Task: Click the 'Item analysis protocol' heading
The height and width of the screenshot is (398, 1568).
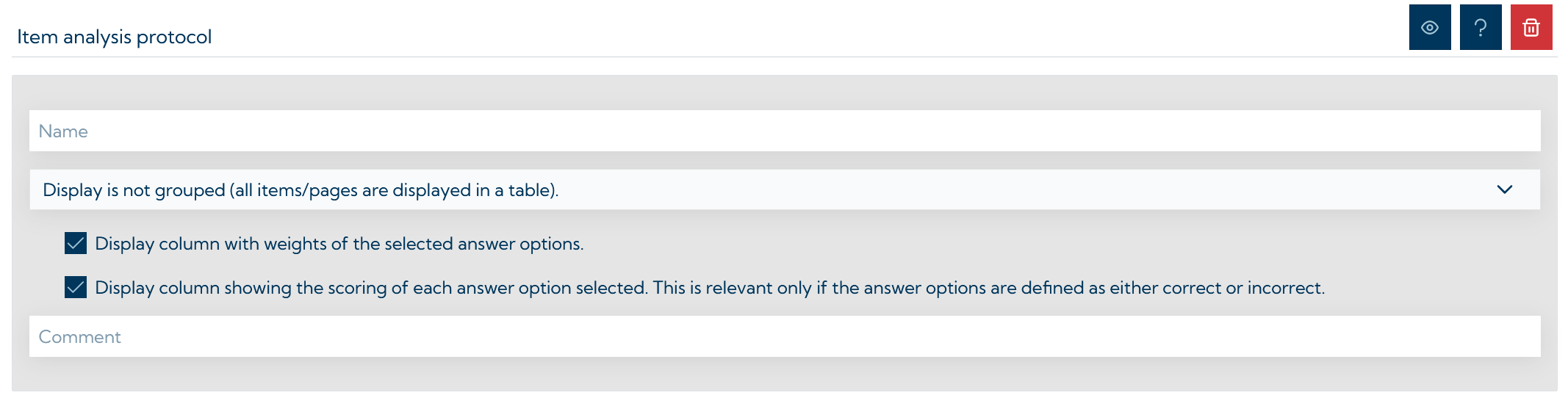Action: pyautogui.click(x=114, y=37)
